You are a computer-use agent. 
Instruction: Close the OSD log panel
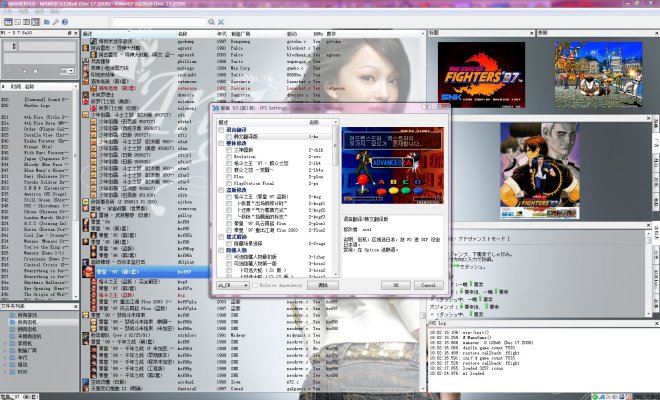point(656,323)
